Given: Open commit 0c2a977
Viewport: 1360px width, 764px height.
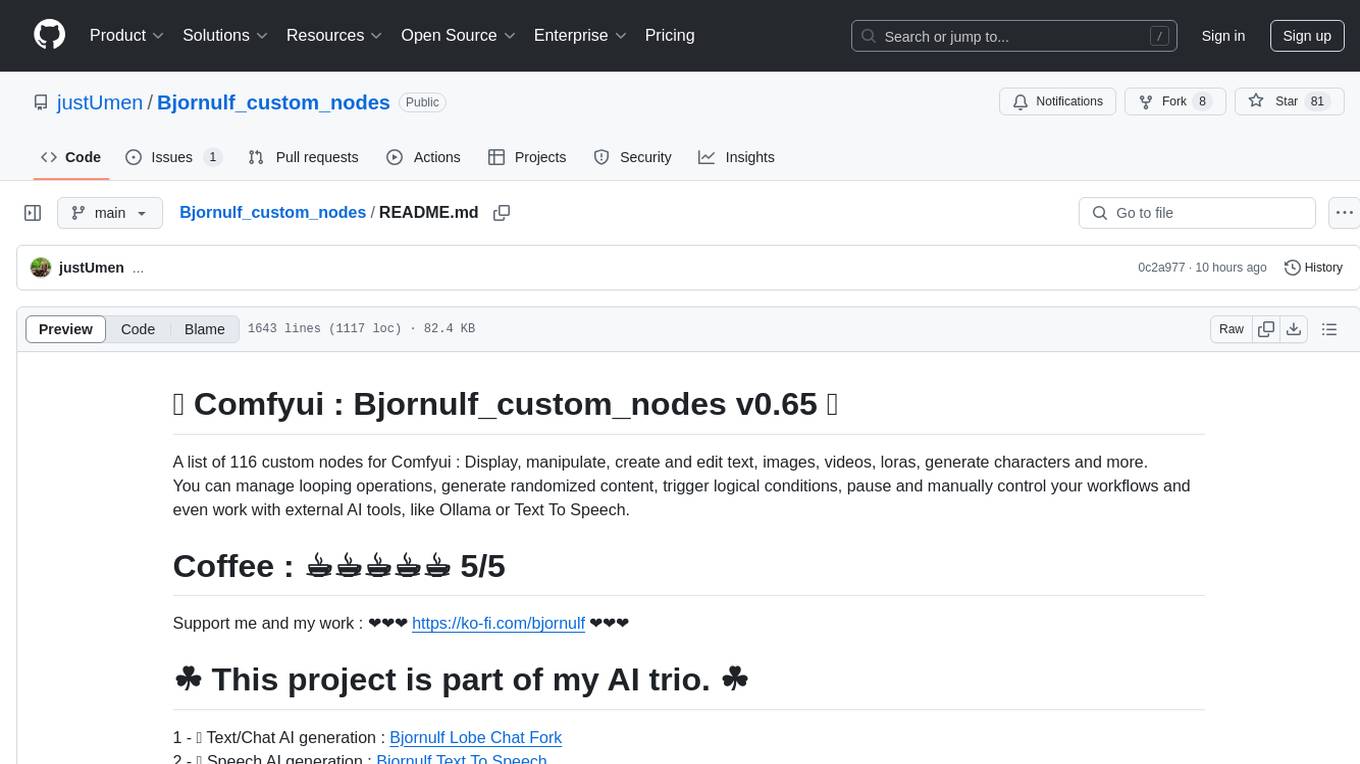Looking at the screenshot, I should (x=1161, y=268).
